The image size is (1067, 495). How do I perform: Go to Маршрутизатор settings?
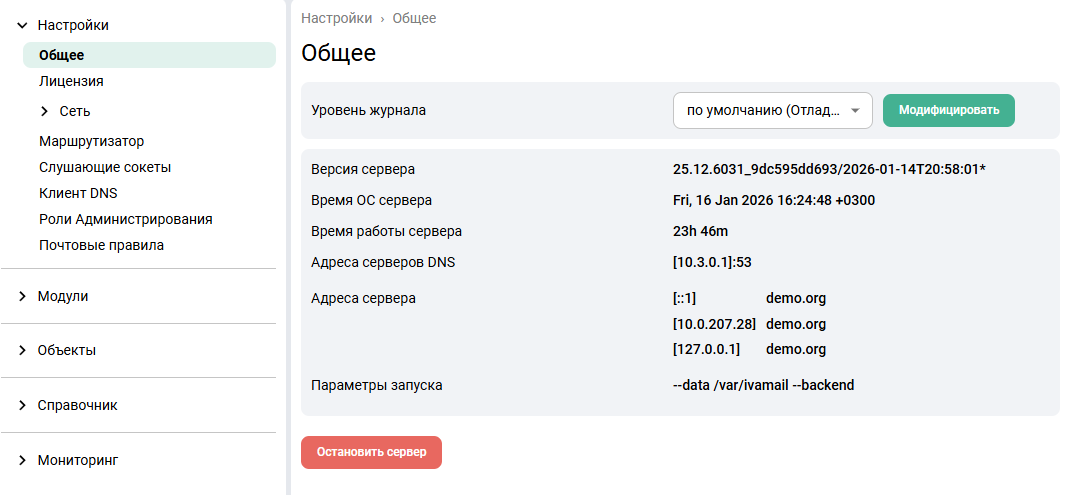pos(91,141)
